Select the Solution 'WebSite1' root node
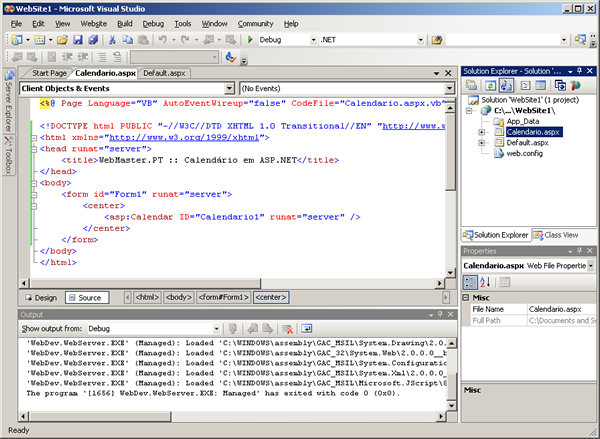Viewport: 600px width, 439px height. click(530, 100)
